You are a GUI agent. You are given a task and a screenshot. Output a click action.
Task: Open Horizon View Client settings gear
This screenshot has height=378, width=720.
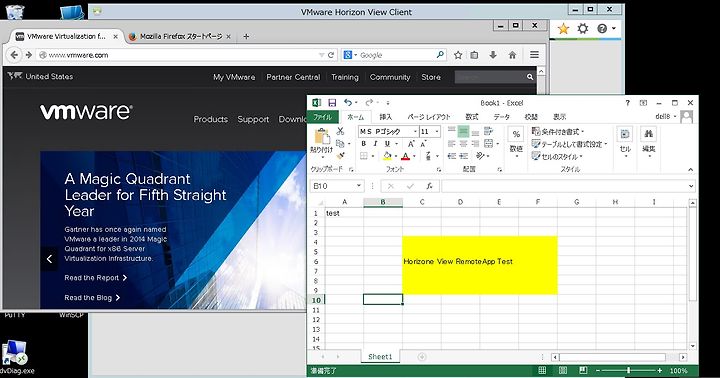(583, 29)
